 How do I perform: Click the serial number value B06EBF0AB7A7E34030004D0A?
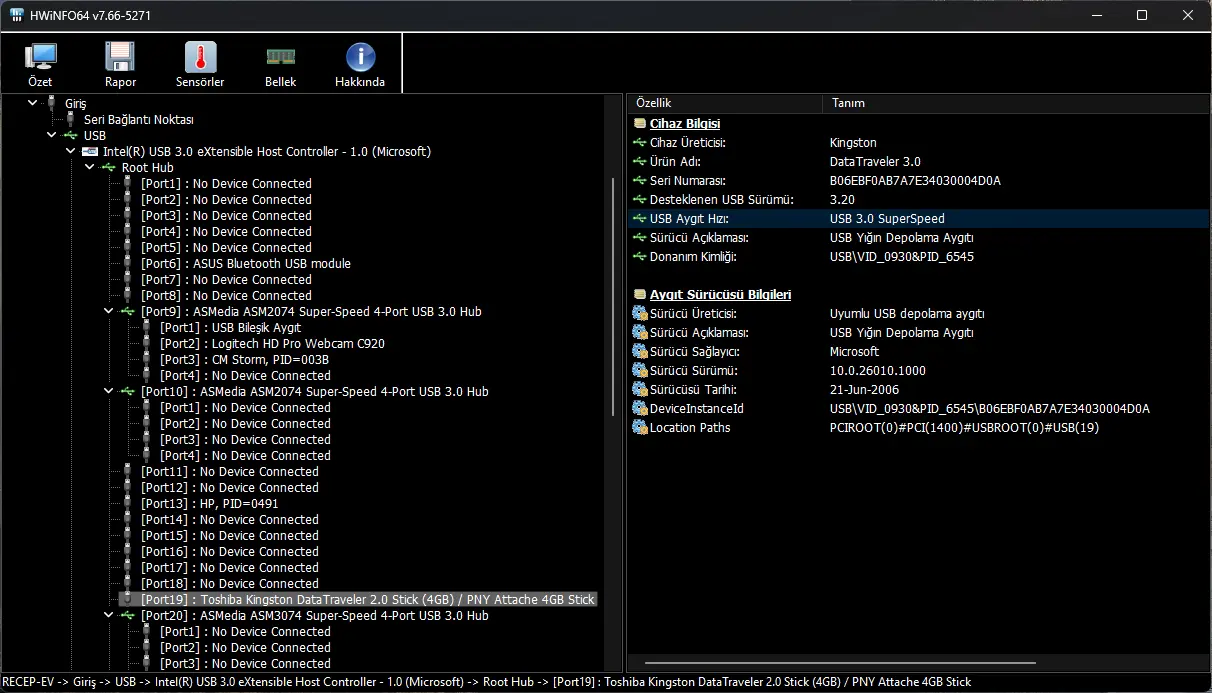pos(915,181)
